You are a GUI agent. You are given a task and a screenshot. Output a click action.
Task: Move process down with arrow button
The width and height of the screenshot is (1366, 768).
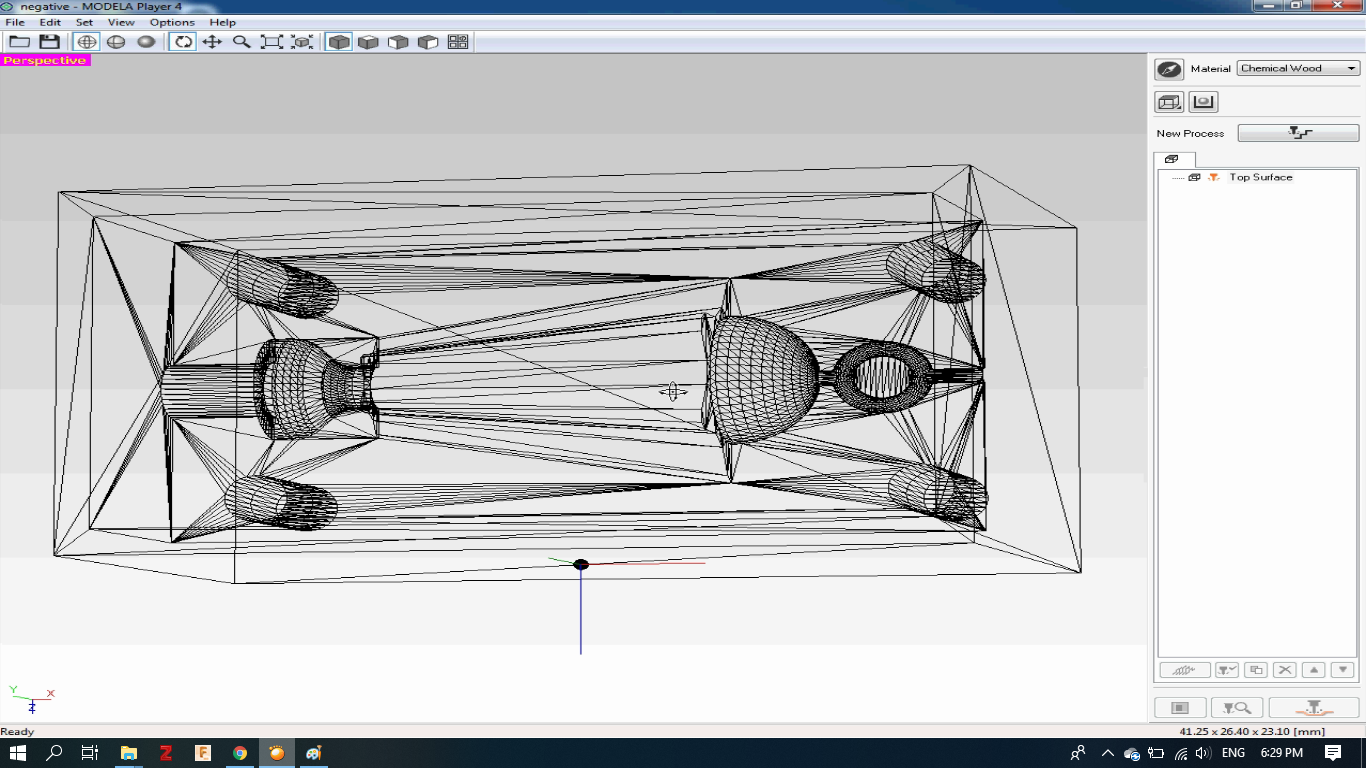point(1343,670)
